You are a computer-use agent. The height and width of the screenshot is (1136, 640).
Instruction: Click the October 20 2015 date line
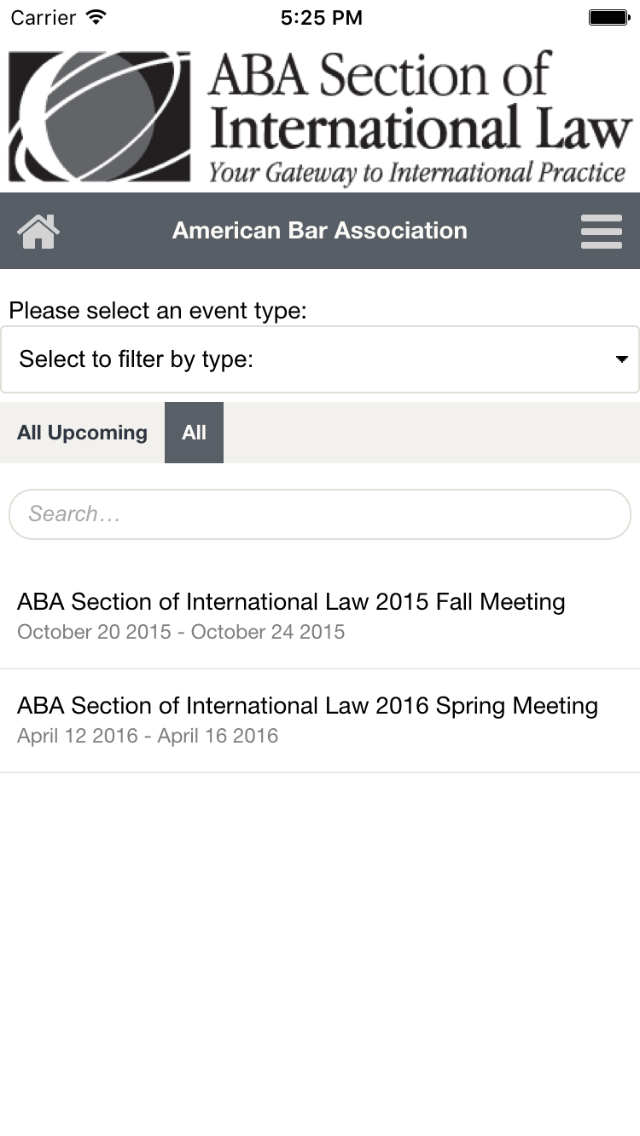pos(181,632)
